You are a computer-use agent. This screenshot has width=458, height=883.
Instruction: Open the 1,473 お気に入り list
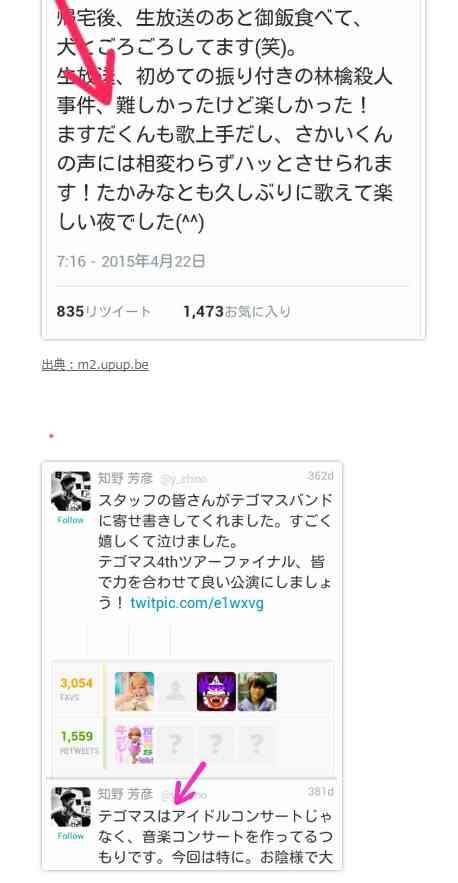[x=237, y=311]
